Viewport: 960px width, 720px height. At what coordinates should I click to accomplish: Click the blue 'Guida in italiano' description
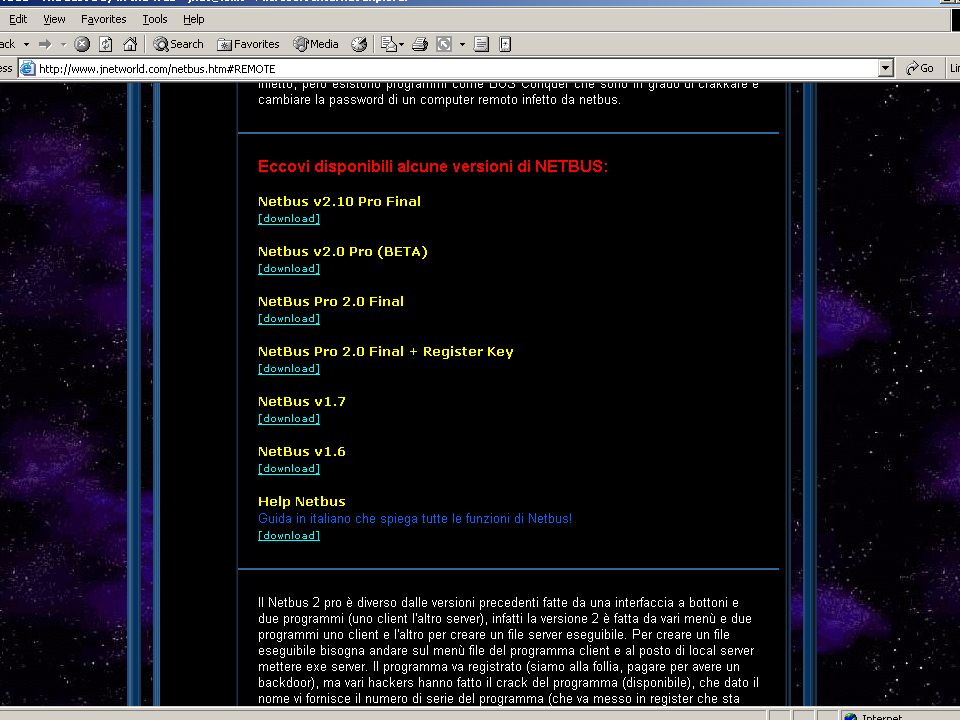415,519
